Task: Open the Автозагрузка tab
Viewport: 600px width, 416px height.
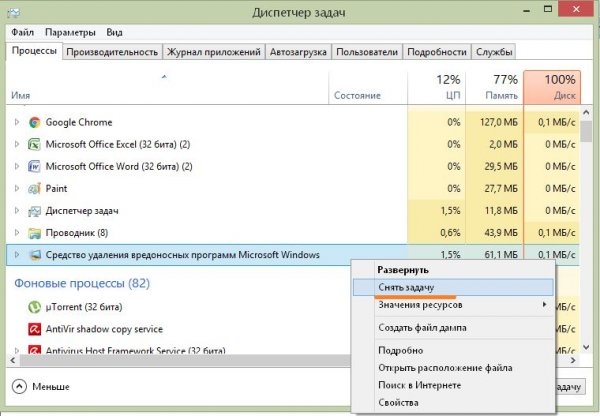Action: coord(298,52)
